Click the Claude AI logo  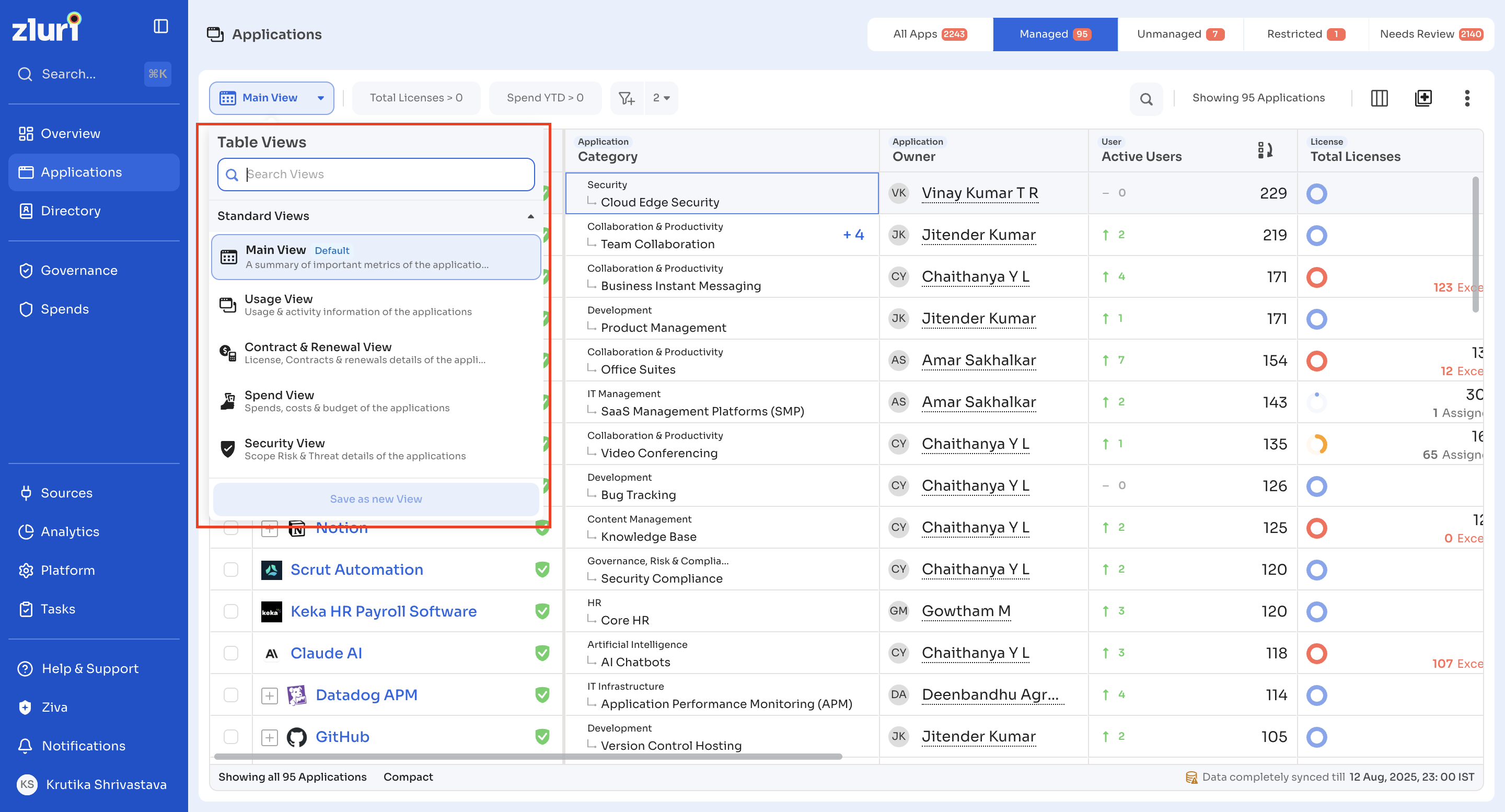pyautogui.click(x=272, y=654)
